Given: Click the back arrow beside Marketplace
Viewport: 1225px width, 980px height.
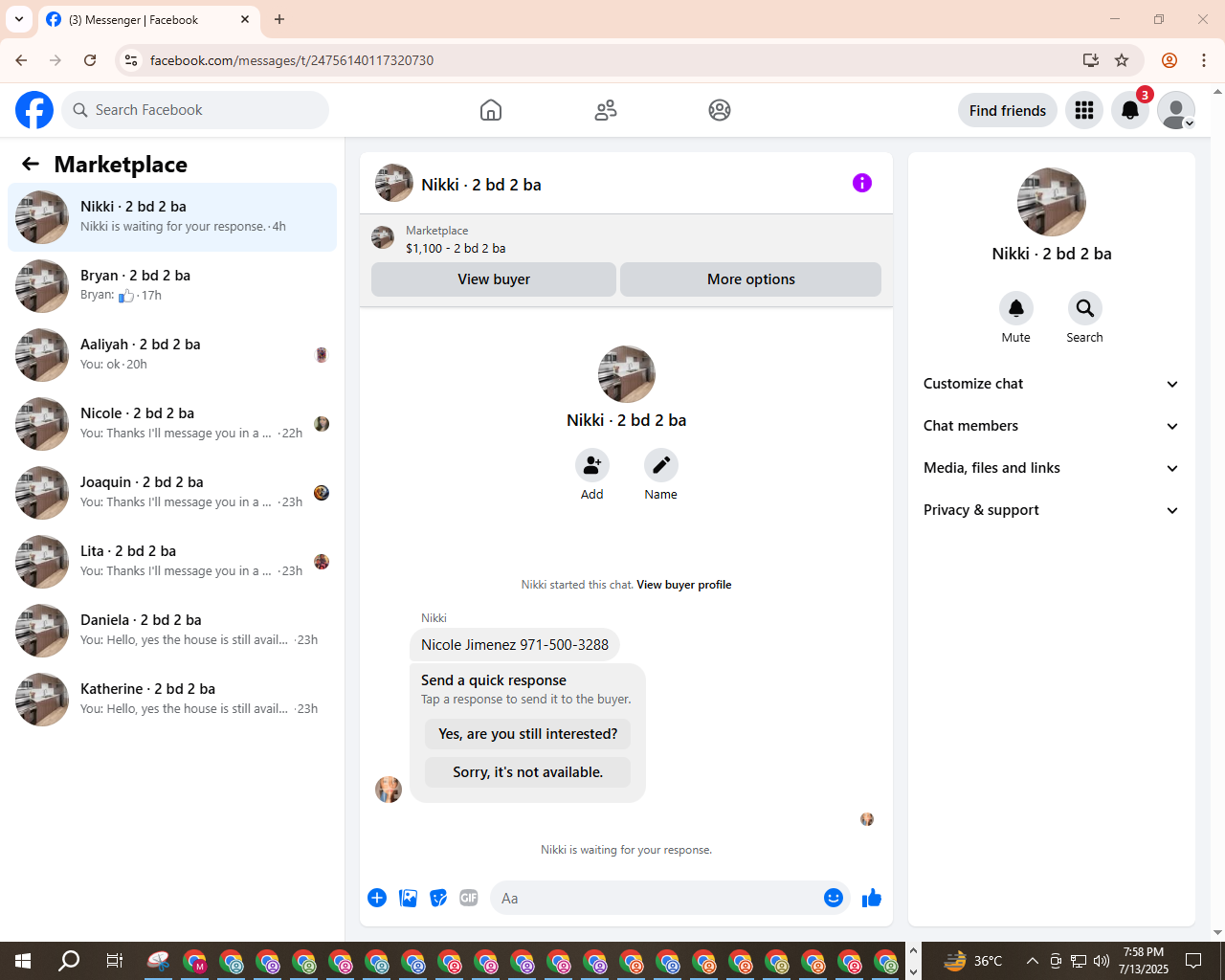Looking at the screenshot, I should (31, 164).
